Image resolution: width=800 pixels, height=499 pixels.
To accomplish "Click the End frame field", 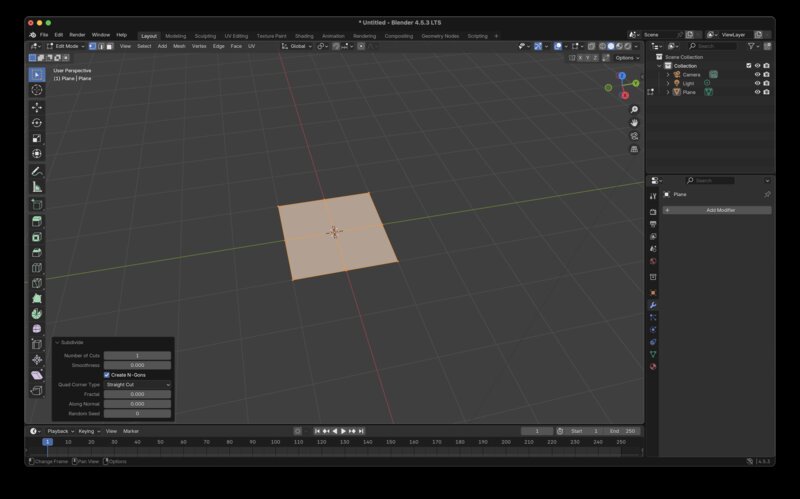I will pyautogui.click(x=623, y=431).
